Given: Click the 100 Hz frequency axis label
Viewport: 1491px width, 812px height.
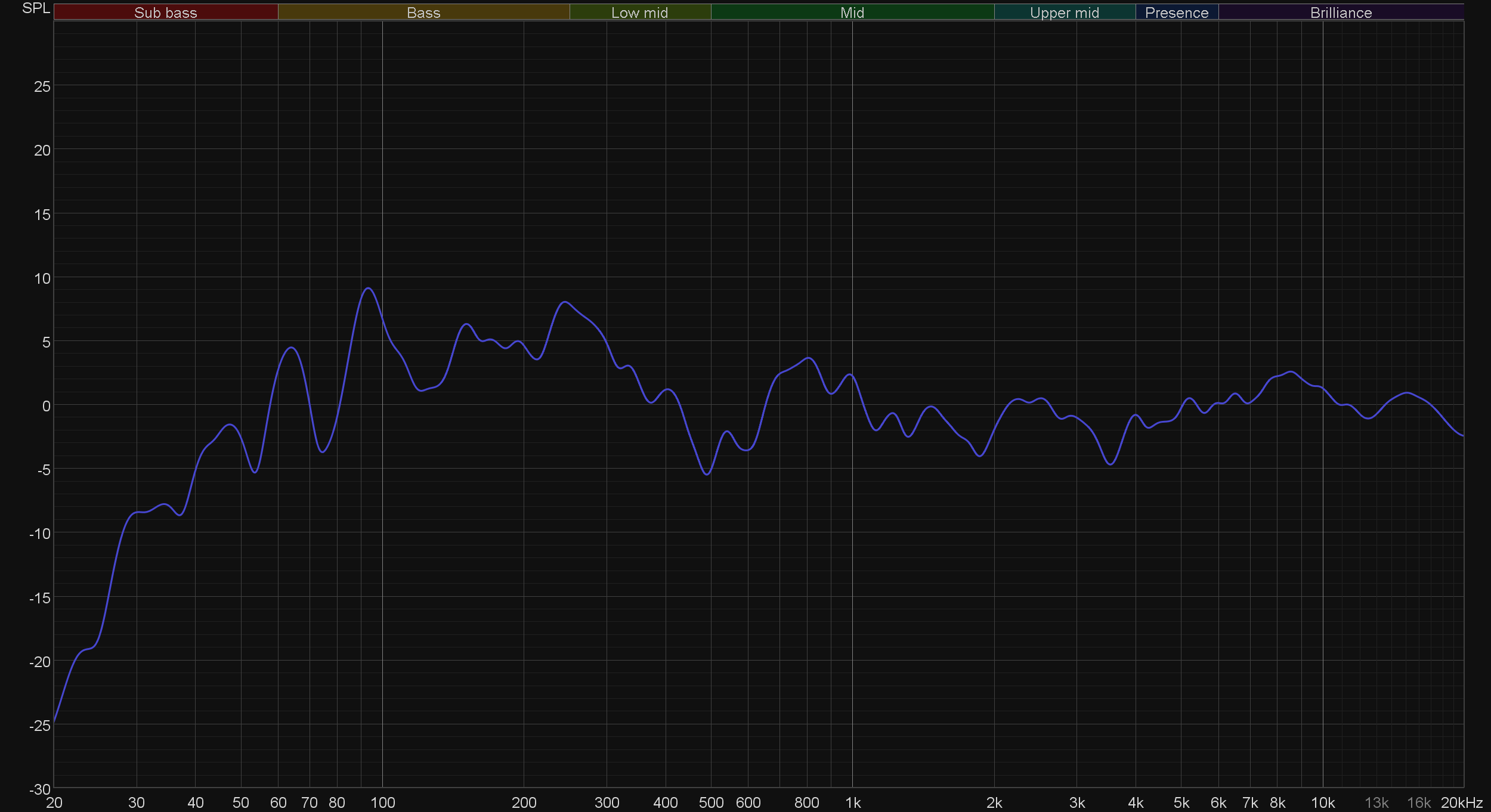Looking at the screenshot, I should click(x=383, y=802).
